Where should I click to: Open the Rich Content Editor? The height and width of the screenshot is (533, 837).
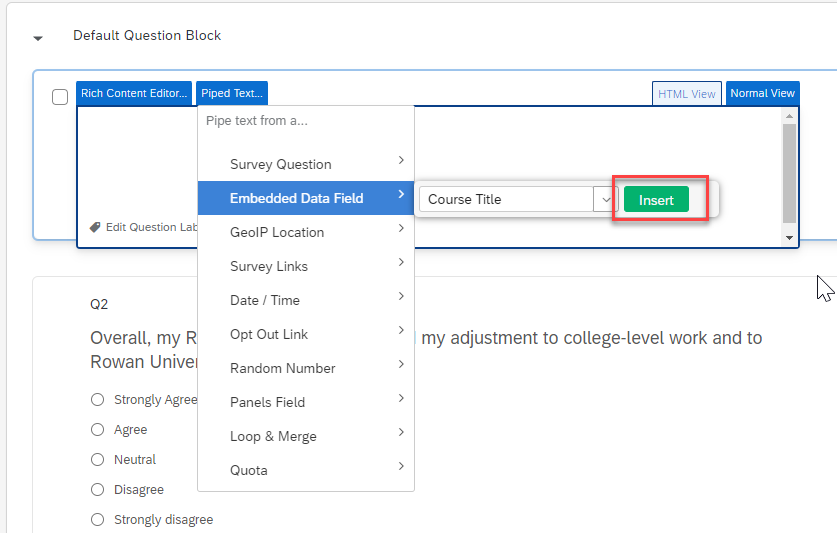pyautogui.click(x=134, y=93)
